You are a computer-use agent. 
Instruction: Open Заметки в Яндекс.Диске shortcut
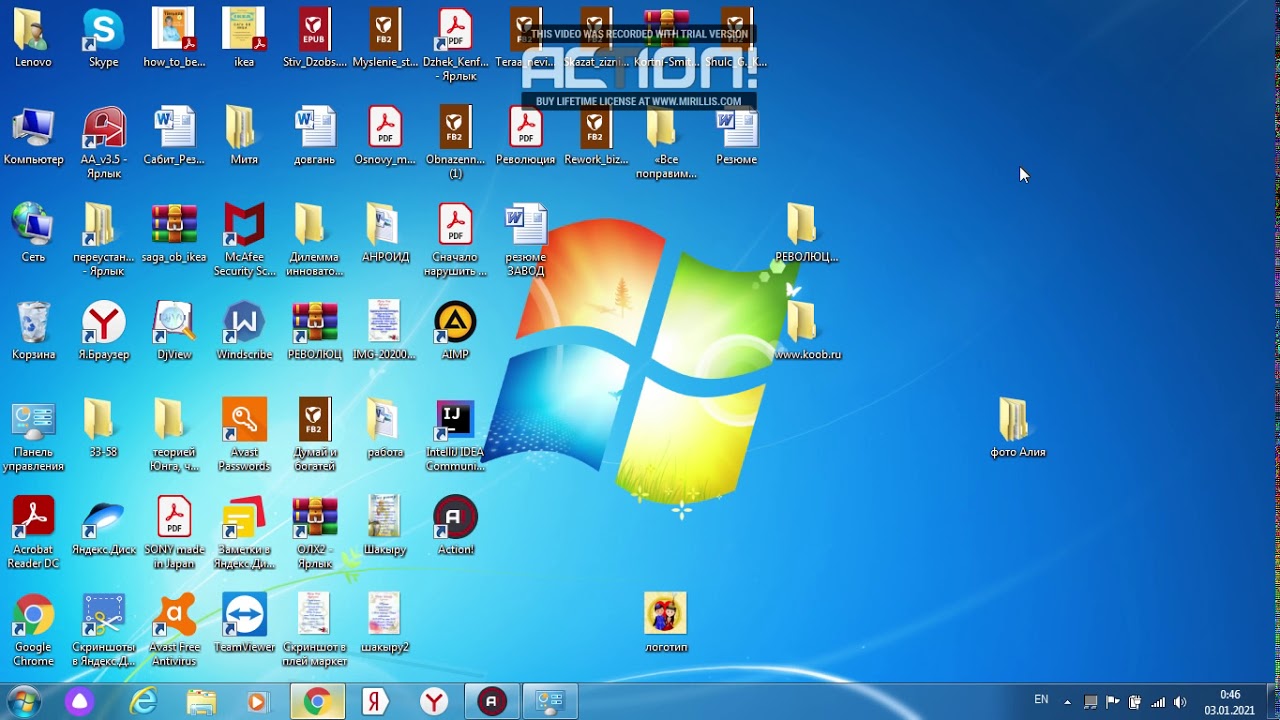tap(244, 532)
